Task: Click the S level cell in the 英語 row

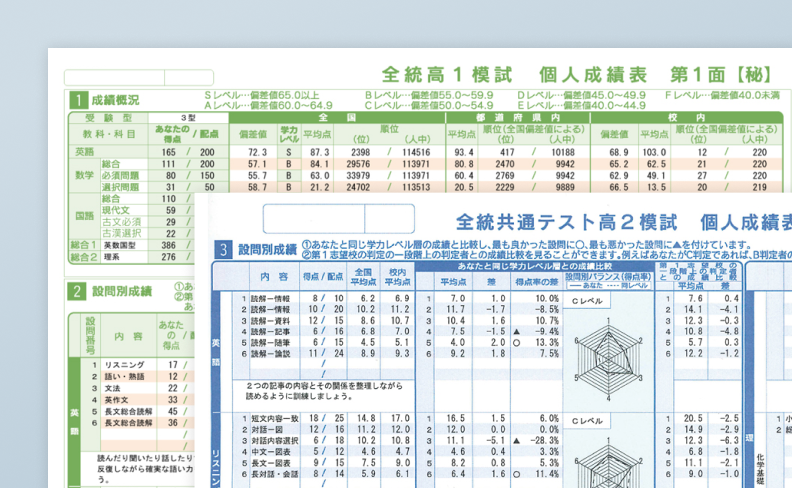Action: [x=289, y=152]
